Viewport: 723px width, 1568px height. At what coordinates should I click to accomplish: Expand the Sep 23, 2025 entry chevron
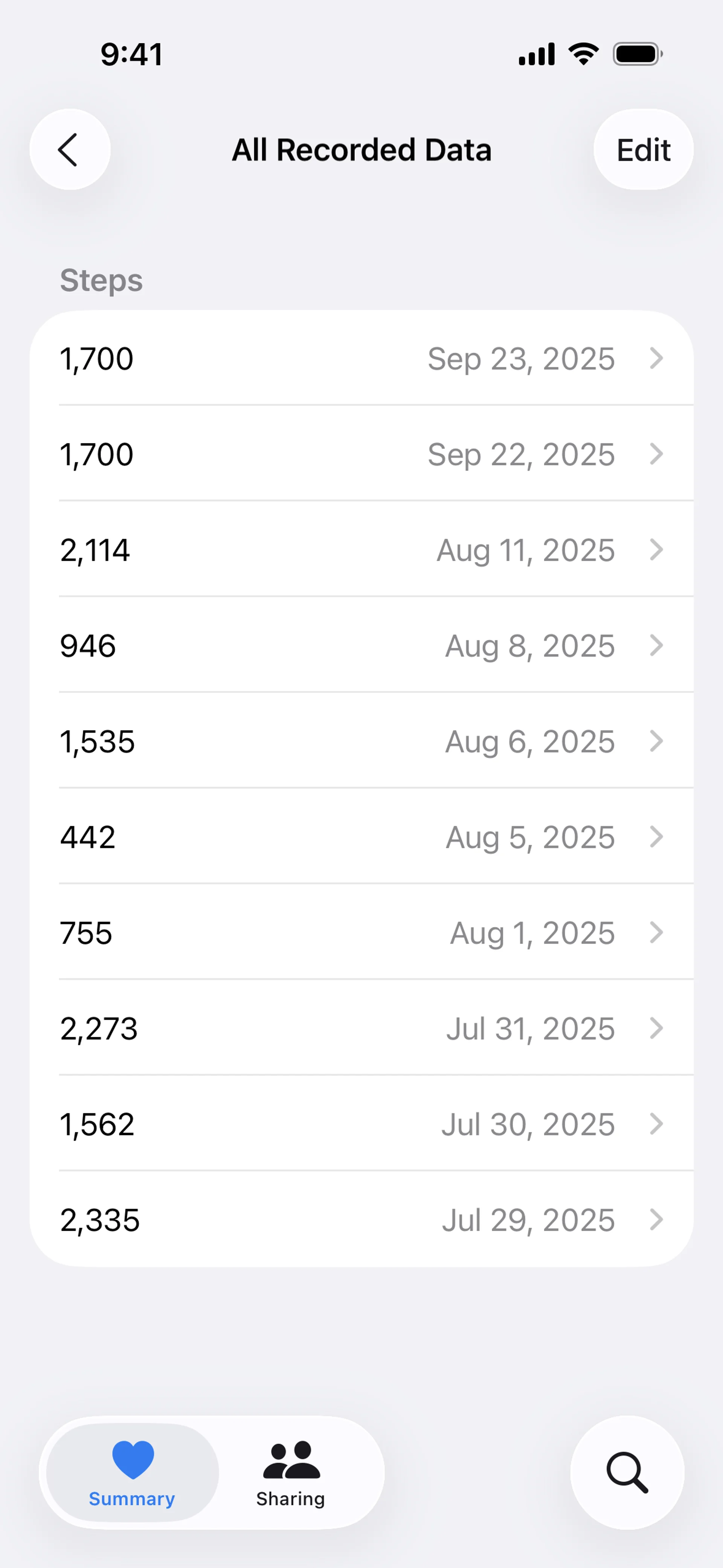point(656,358)
